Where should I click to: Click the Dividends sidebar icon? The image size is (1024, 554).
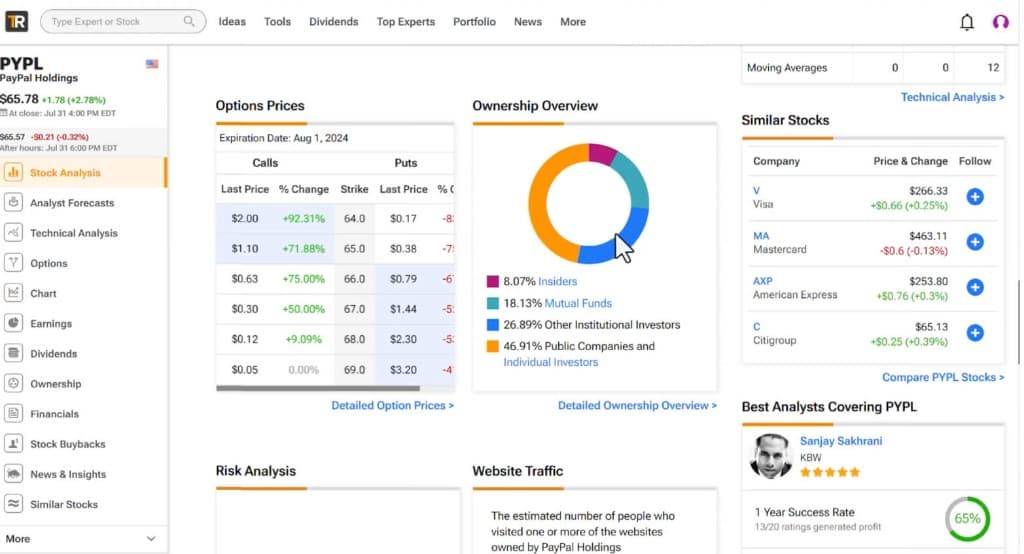tap(13, 353)
